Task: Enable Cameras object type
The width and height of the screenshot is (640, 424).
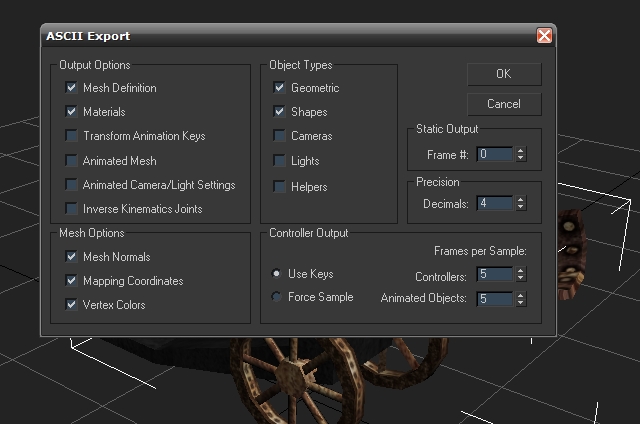Action: (x=280, y=135)
